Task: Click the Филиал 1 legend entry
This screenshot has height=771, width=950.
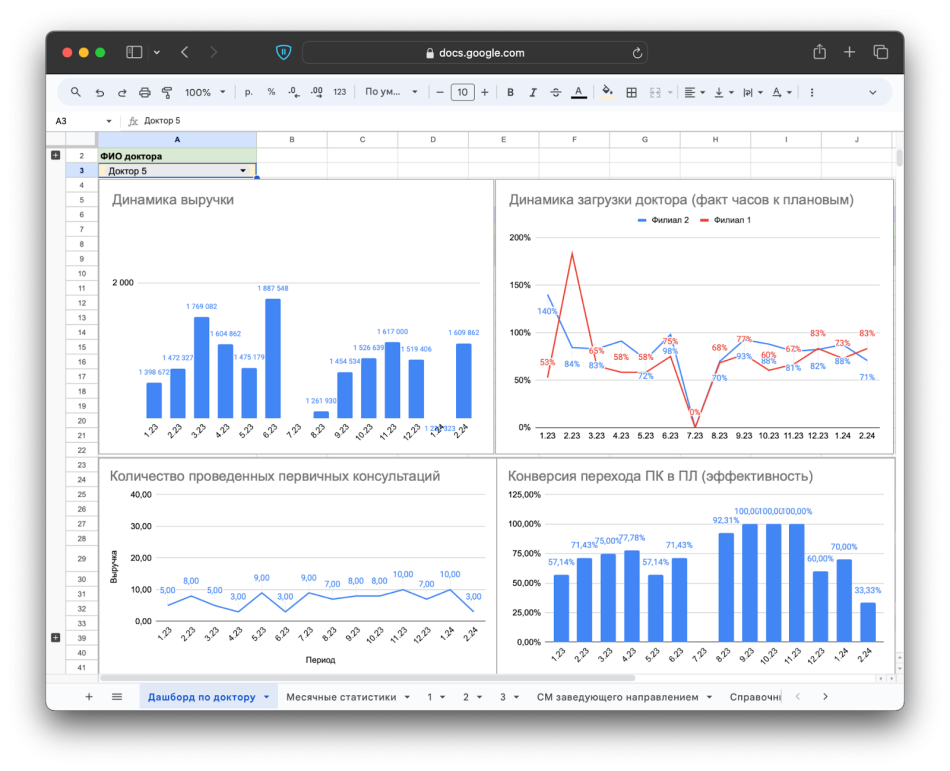Action: (726, 220)
